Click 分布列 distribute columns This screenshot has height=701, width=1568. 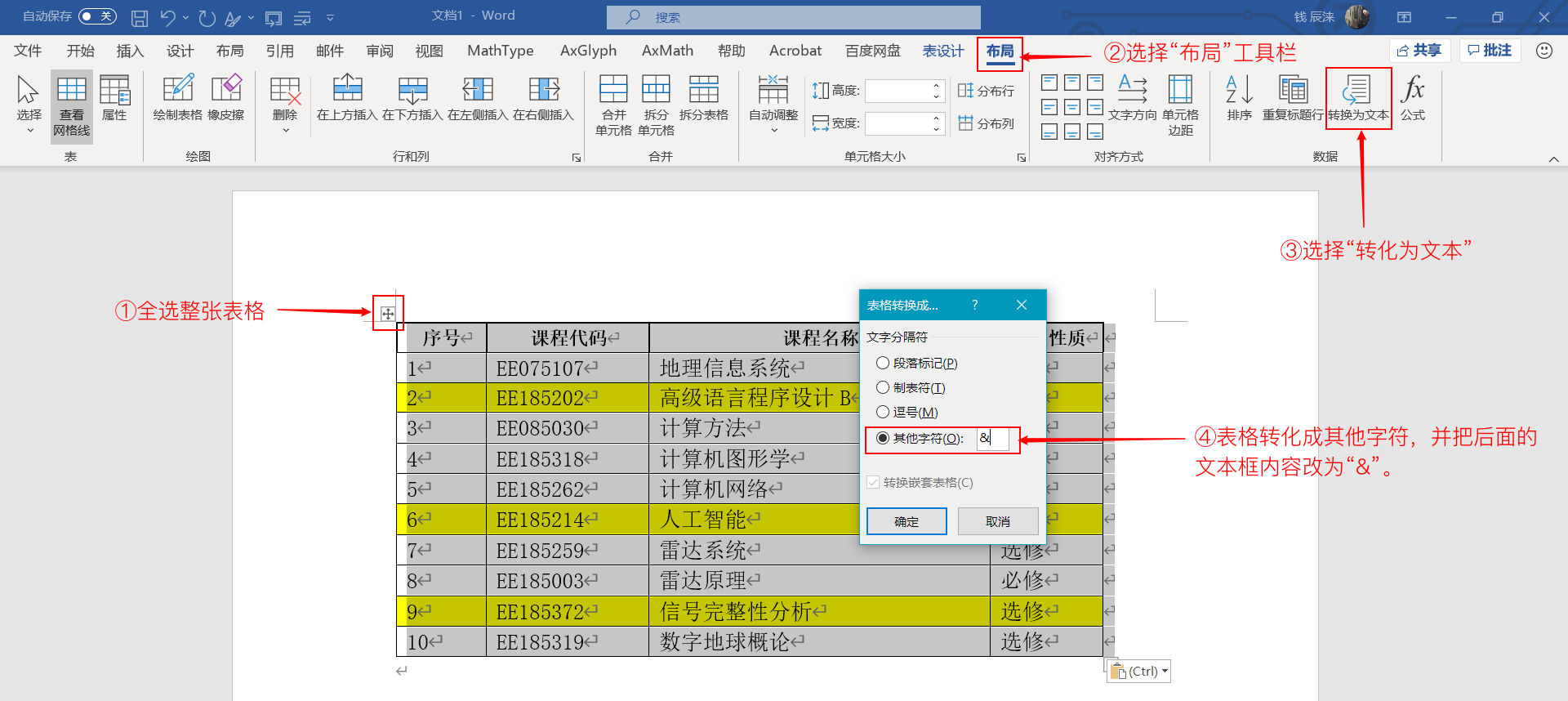coord(986,123)
